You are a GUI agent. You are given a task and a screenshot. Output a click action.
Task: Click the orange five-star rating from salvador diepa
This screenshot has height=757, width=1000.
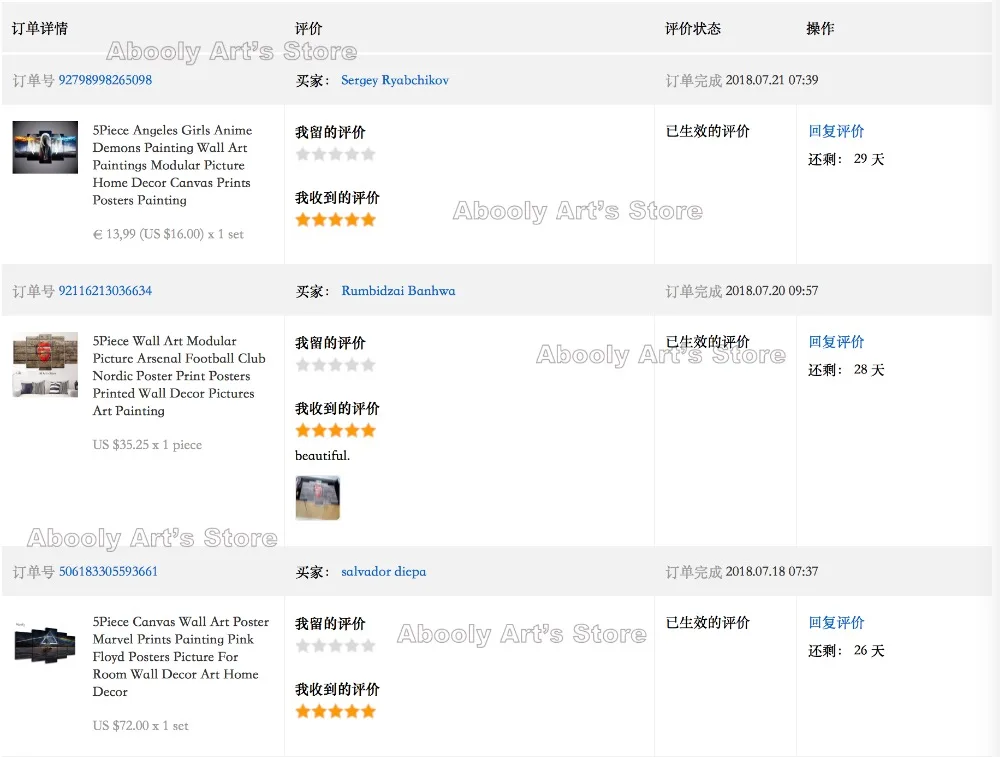pos(335,712)
